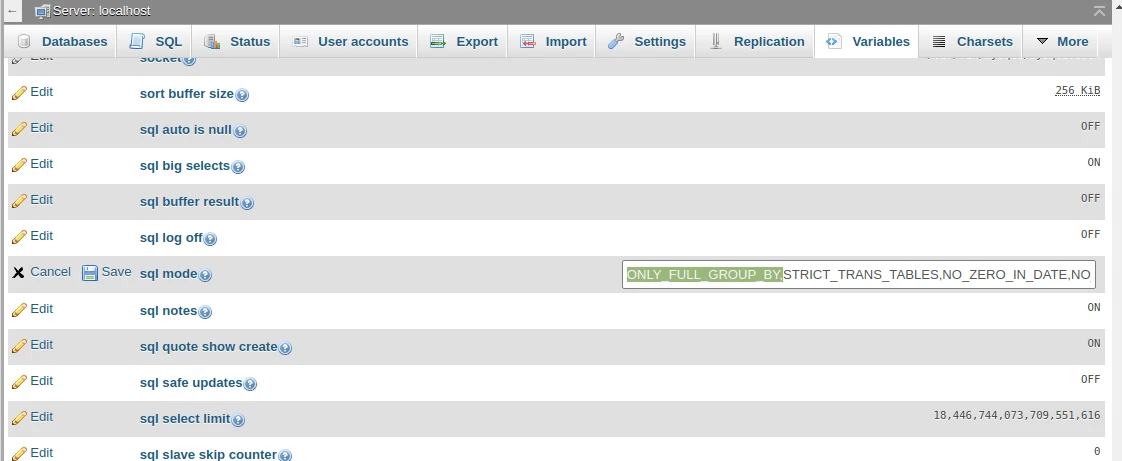Viewport: 1122px width, 461px height.
Task: Collapse the top panel using the corner arrow
Action: point(1100,10)
